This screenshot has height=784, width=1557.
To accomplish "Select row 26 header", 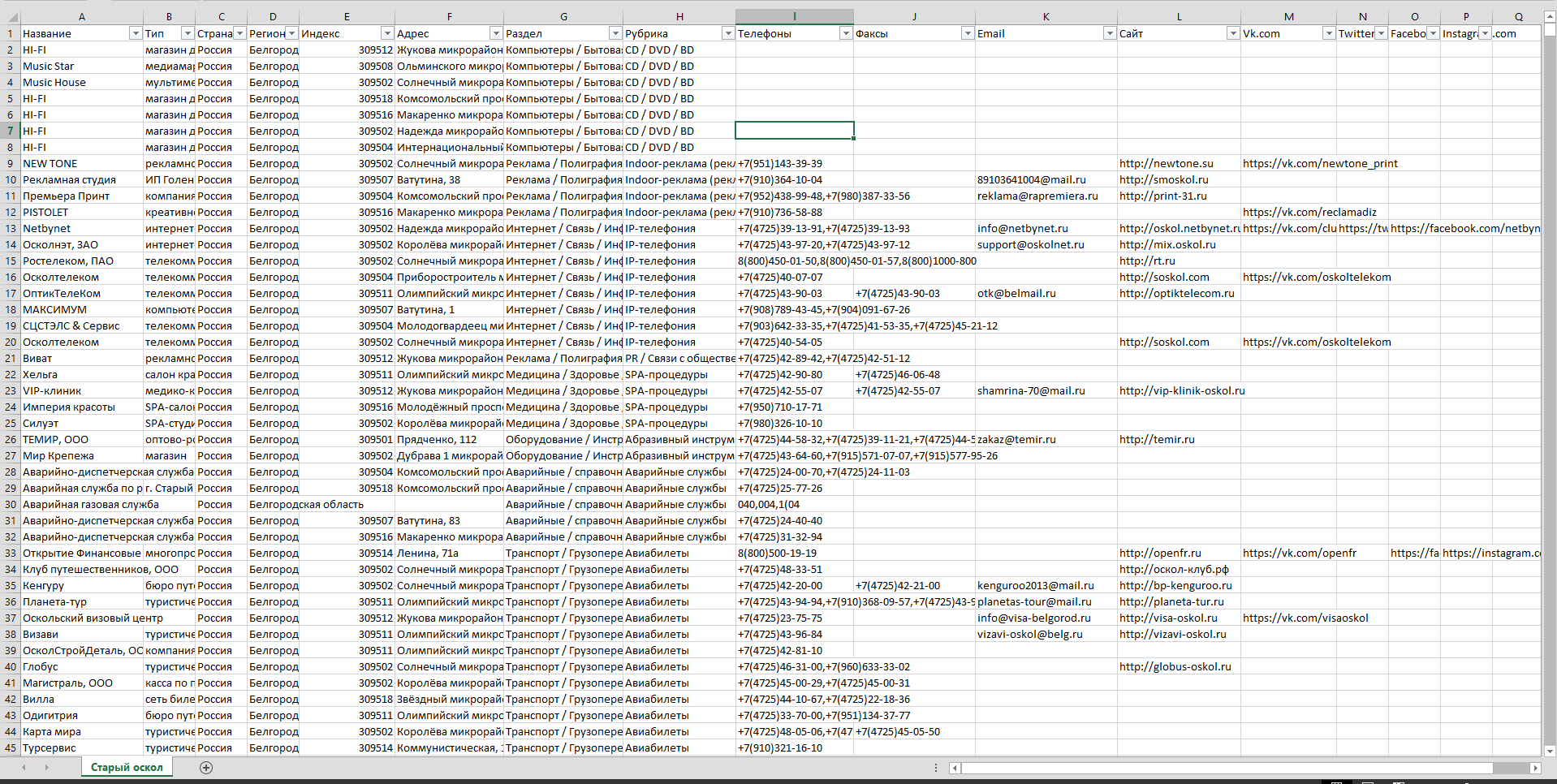I will pos(10,439).
